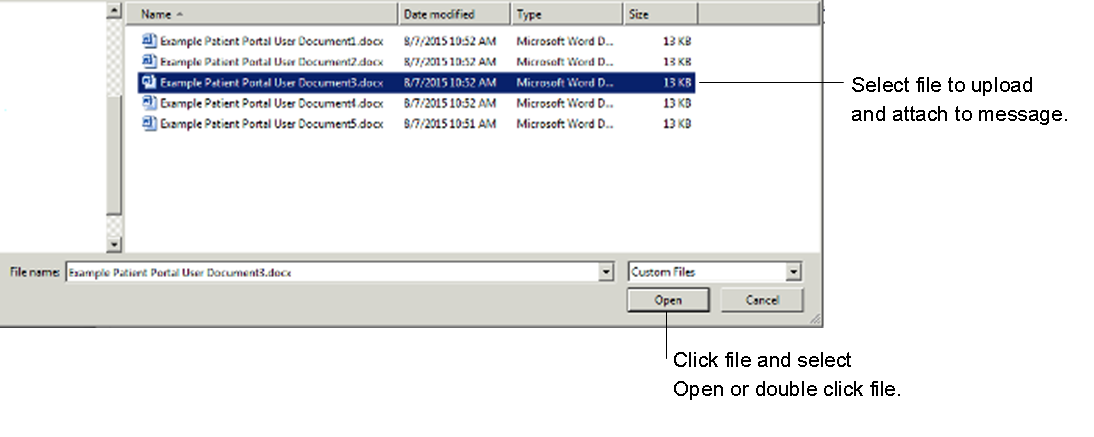Click the File name text field
1094x437 pixels.
[330, 272]
